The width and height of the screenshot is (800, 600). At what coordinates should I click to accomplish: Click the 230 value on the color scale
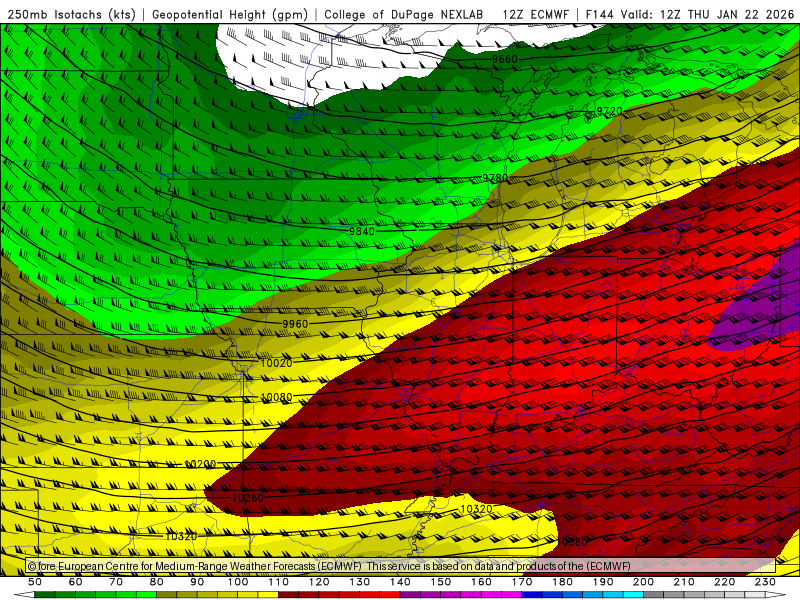coord(765,582)
